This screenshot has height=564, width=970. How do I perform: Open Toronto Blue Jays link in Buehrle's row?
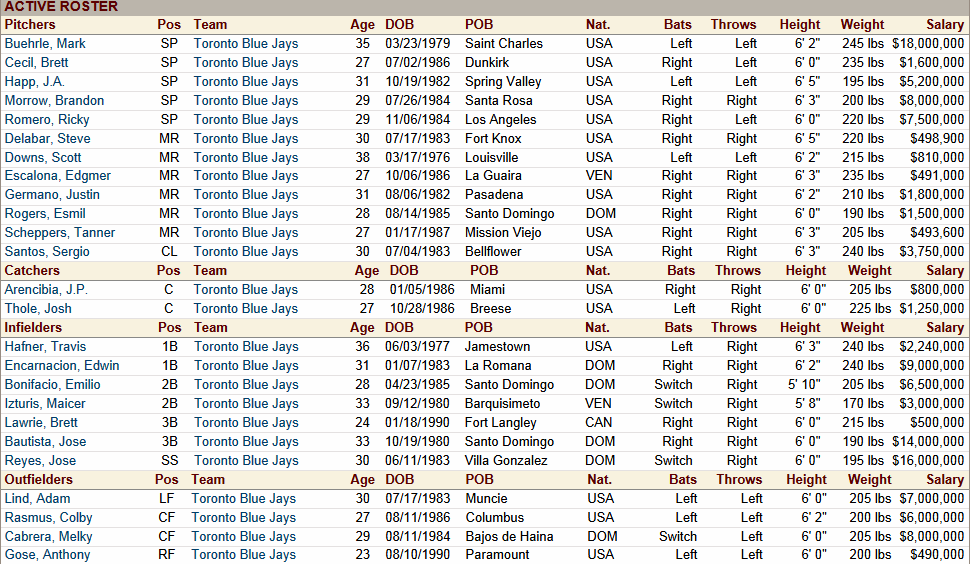[x=245, y=43]
